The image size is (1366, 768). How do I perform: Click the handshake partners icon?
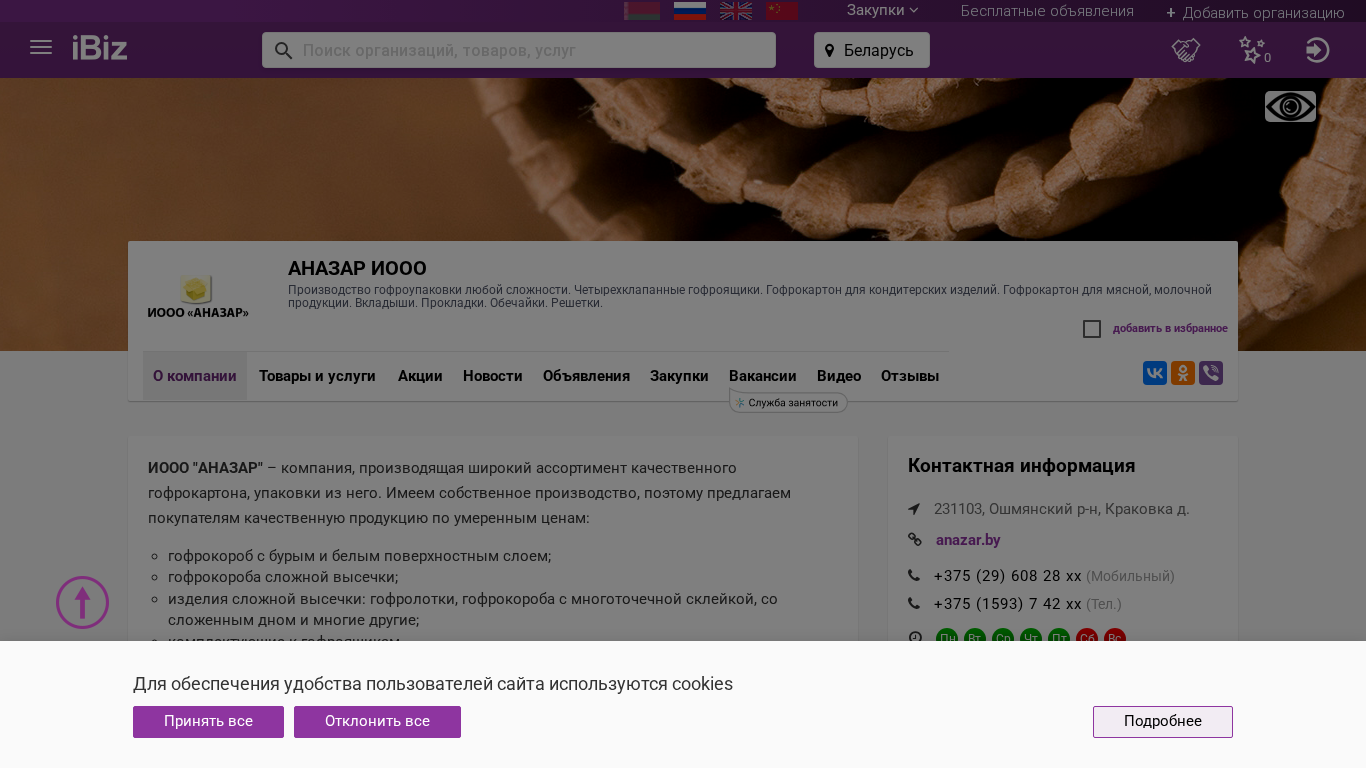pyautogui.click(x=1186, y=50)
